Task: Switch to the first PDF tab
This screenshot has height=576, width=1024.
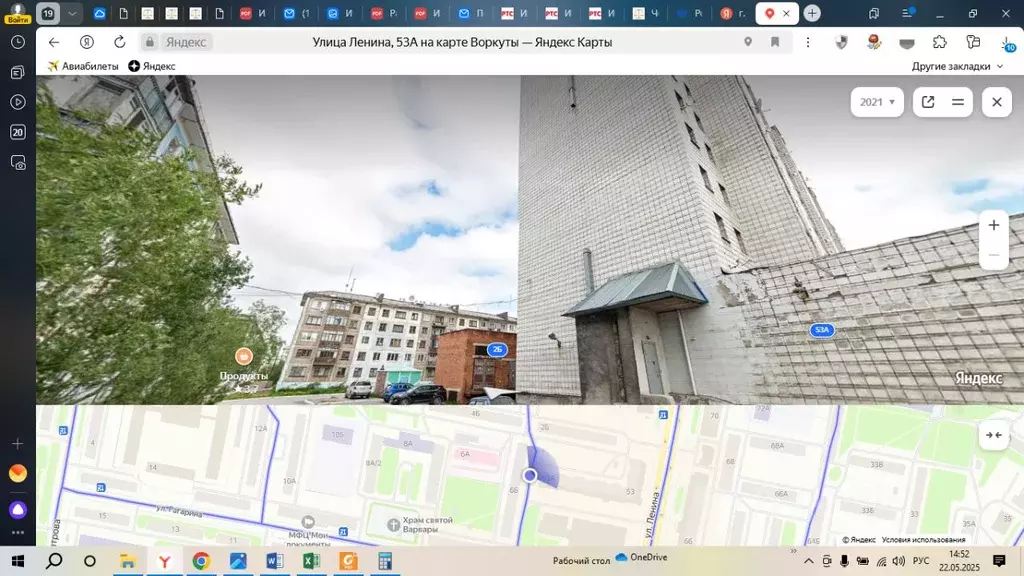Action: (252, 13)
